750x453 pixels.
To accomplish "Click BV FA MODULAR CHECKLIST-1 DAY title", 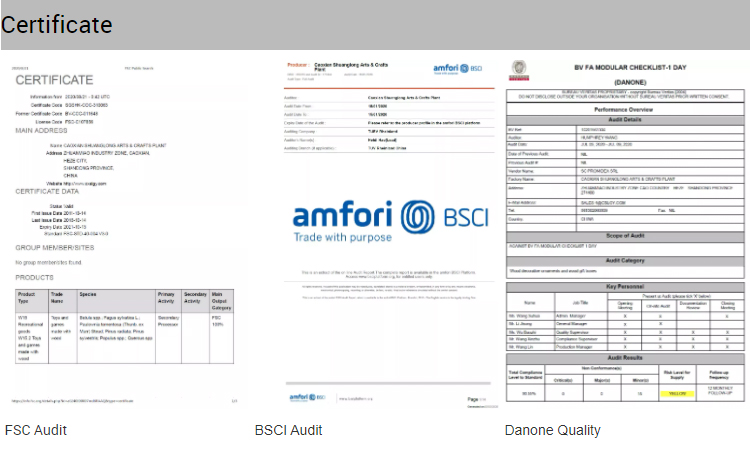I will pos(630,67).
